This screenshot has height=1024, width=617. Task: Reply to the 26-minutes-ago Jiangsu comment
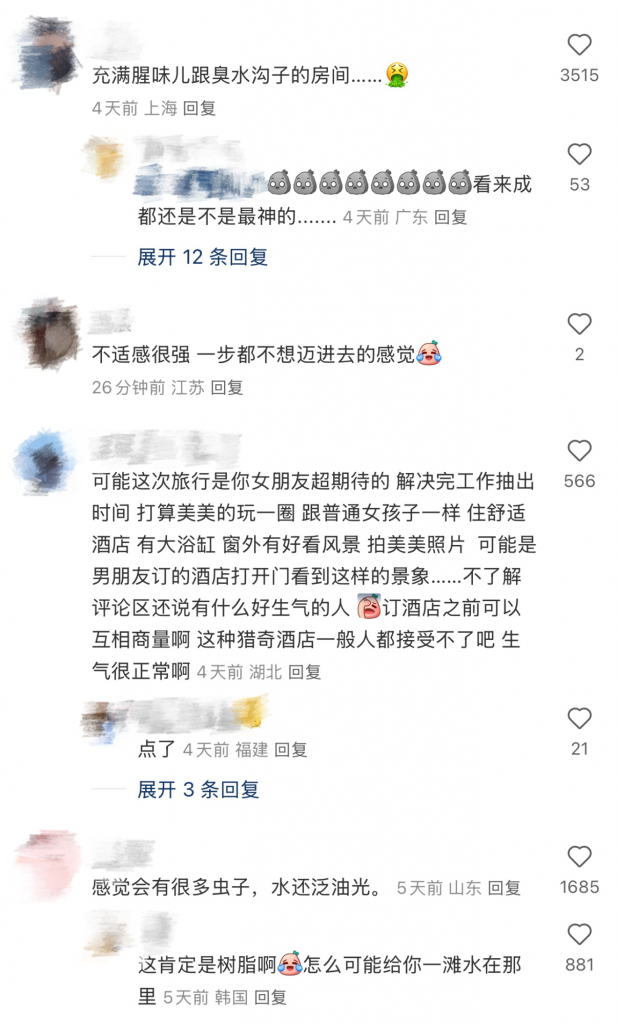[x=227, y=387]
